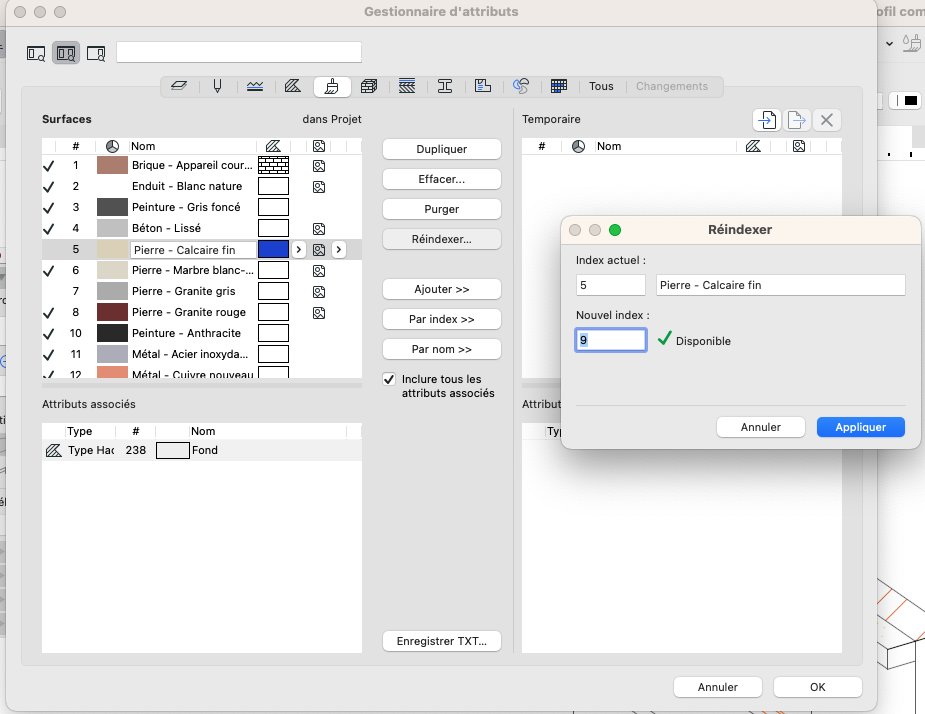Click texture icon of Pierre - Marbre blanc row
Image resolution: width=925 pixels, height=714 pixels.
[319, 271]
